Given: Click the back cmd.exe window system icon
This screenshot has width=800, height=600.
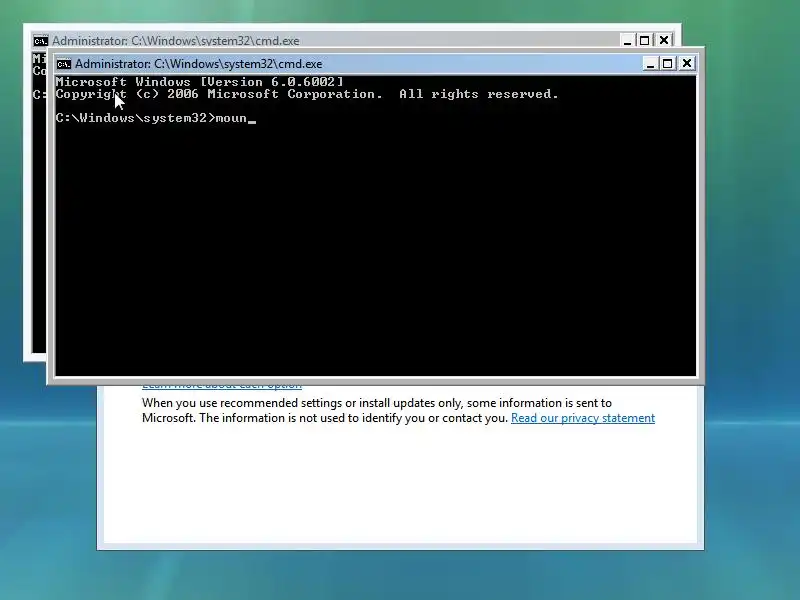Looking at the screenshot, I should point(41,41).
